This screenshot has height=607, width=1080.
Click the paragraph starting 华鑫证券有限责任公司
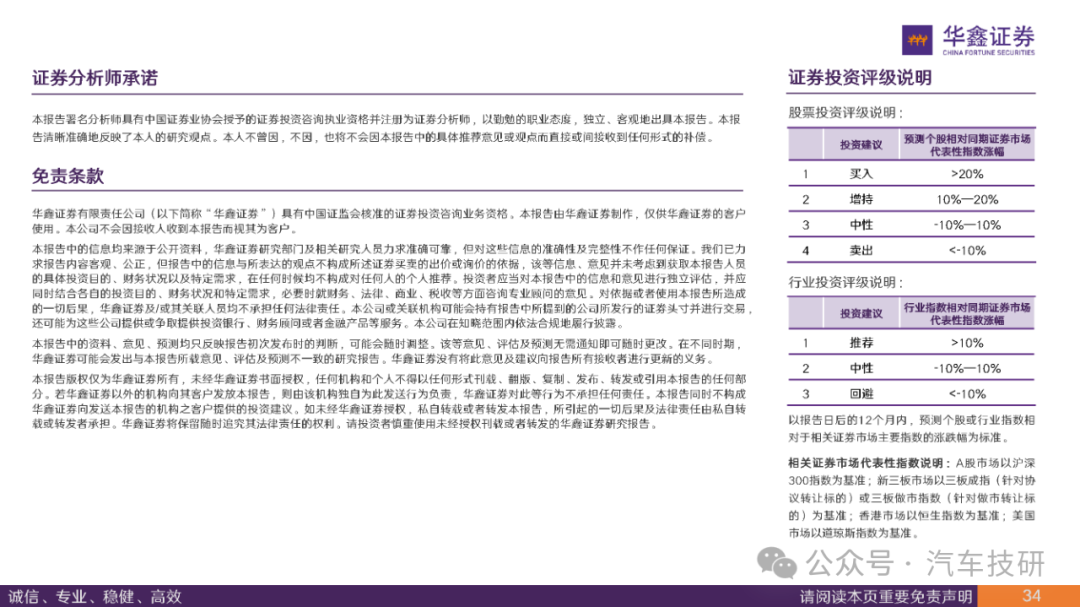pos(388,221)
